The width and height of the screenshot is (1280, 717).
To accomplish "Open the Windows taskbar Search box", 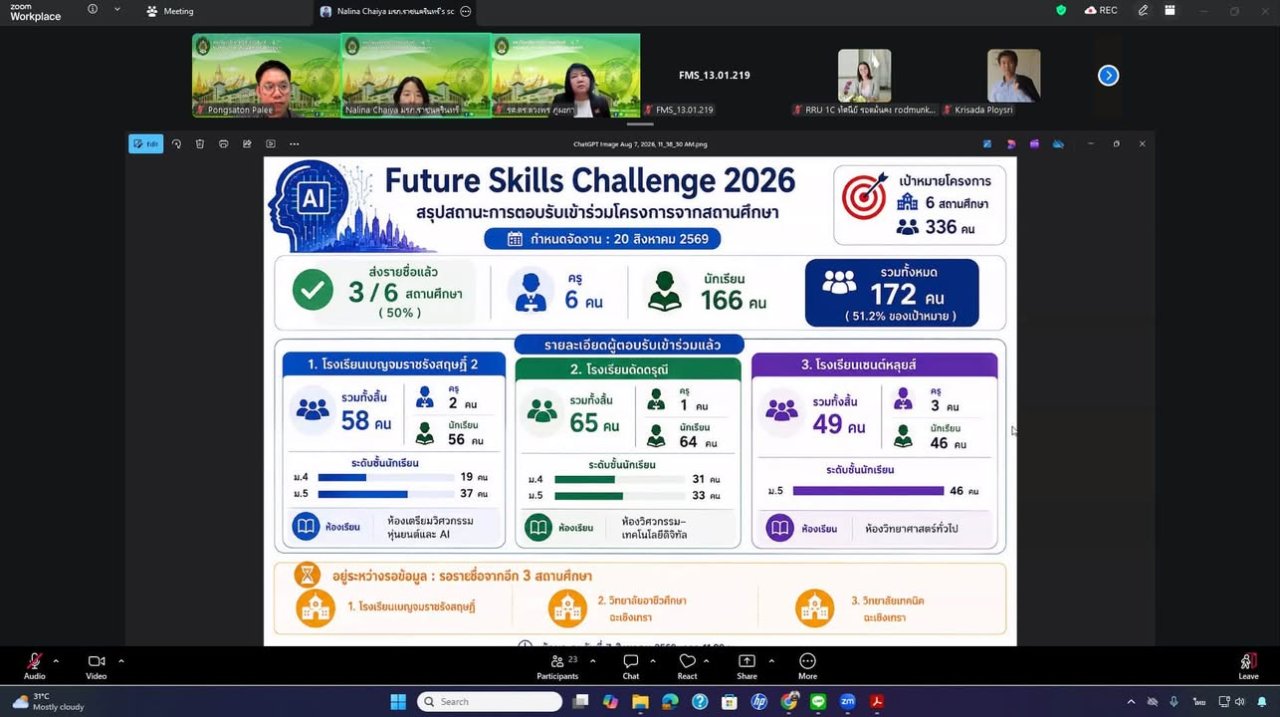I will click(489, 701).
